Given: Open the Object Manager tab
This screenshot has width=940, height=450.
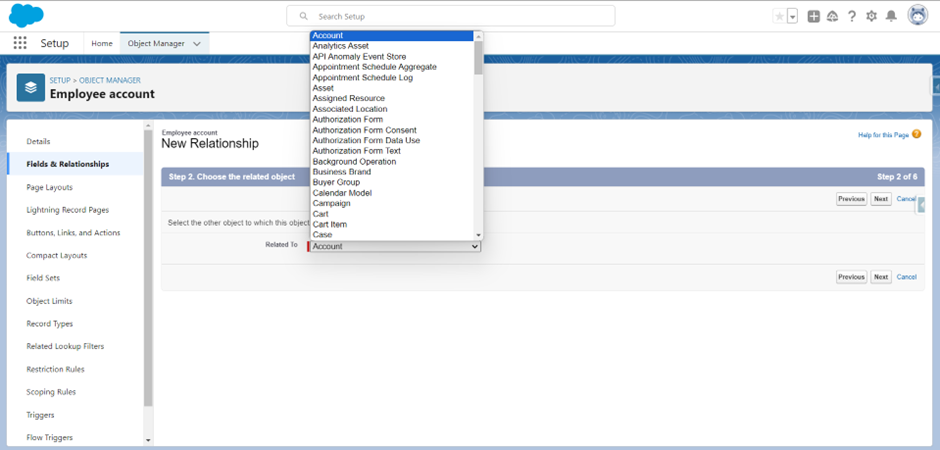Looking at the screenshot, I should tap(156, 43).
